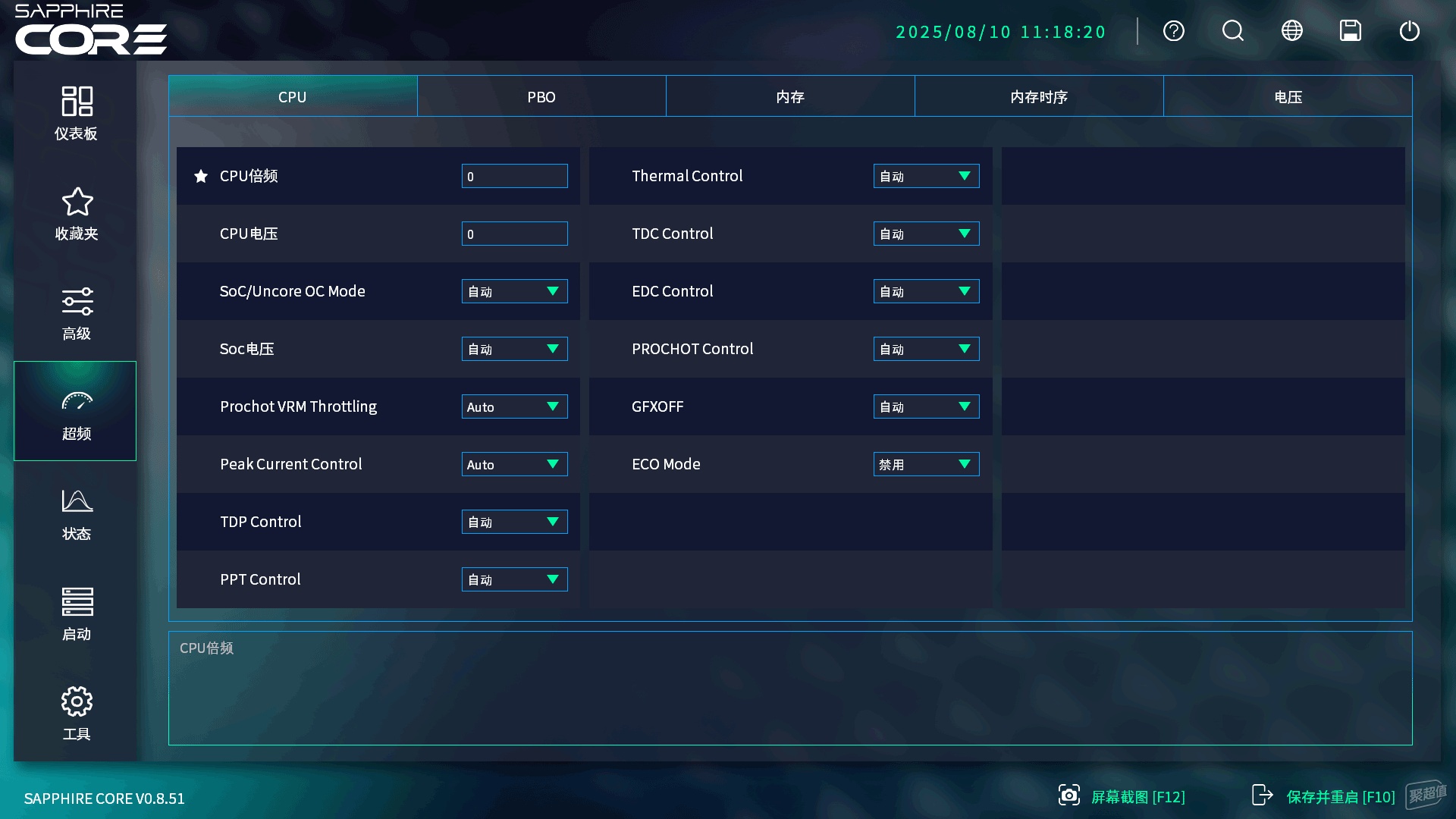Viewport: 1456px width, 819px height.
Task: Click the SAPPHIRE CORE logo
Action: (x=91, y=30)
